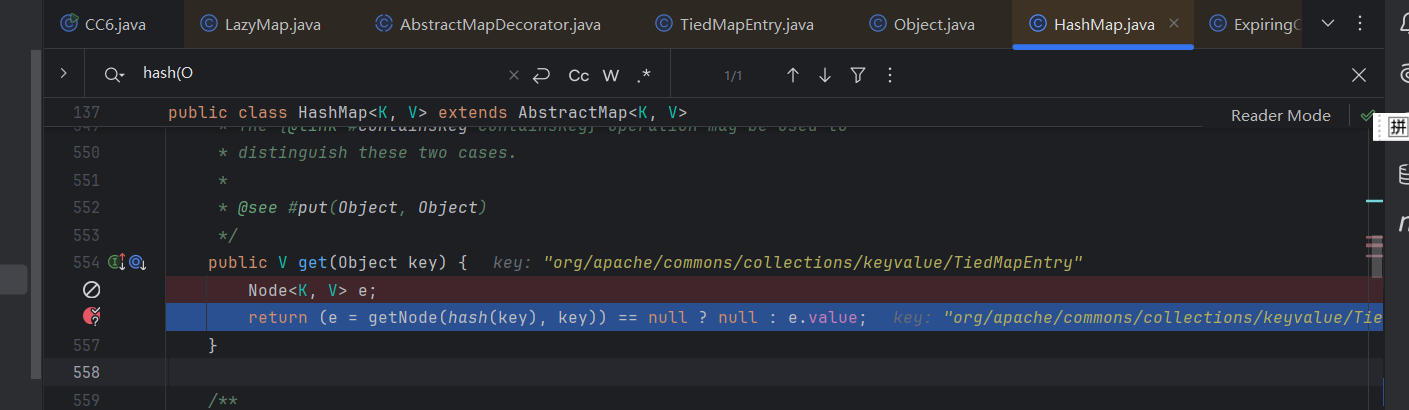This screenshot has height=410, width=1409.
Task: Open search filter options funnel icon
Action: pyautogui.click(x=857, y=75)
